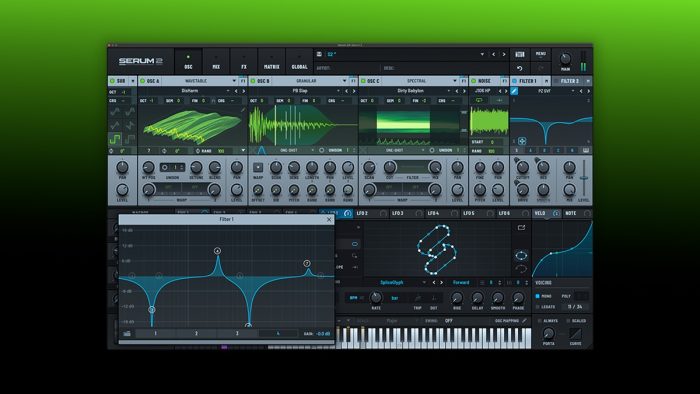Go to next preset arrow in top bar

(x=504, y=54)
